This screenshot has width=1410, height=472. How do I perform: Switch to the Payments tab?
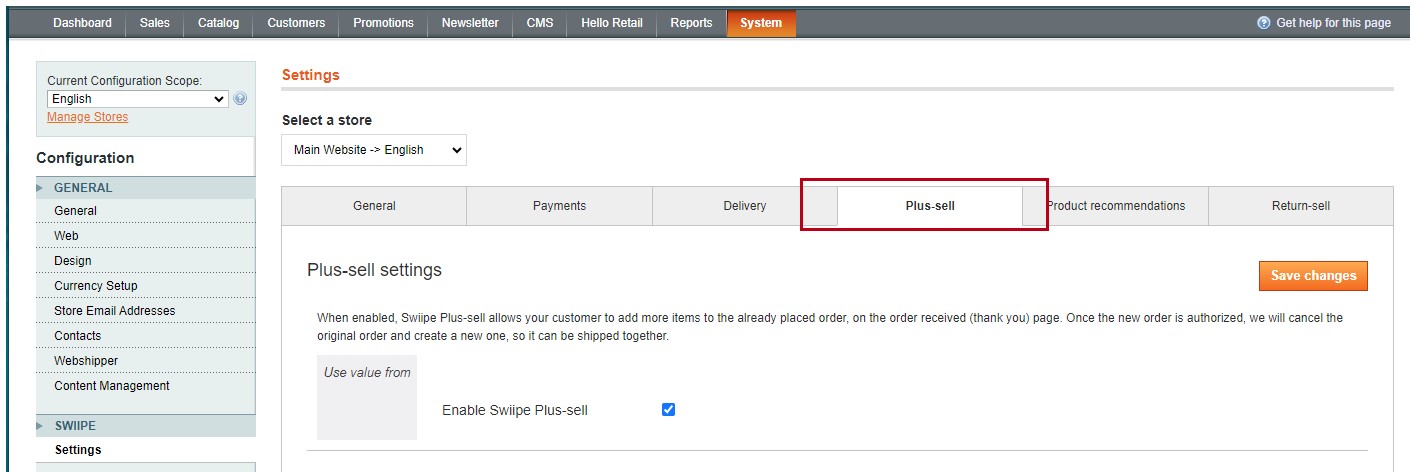(559, 206)
